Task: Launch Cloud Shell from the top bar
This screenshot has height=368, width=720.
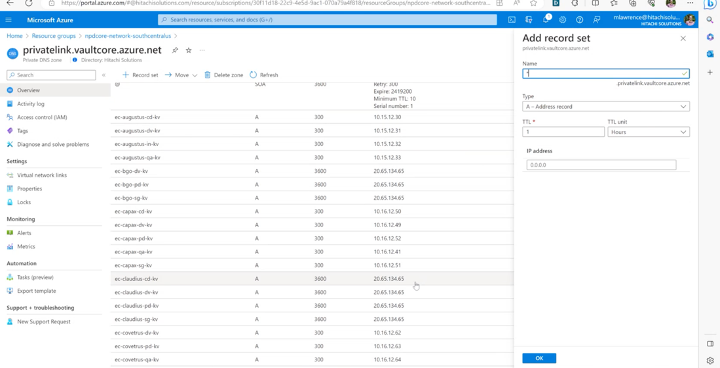Action: point(512,20)
